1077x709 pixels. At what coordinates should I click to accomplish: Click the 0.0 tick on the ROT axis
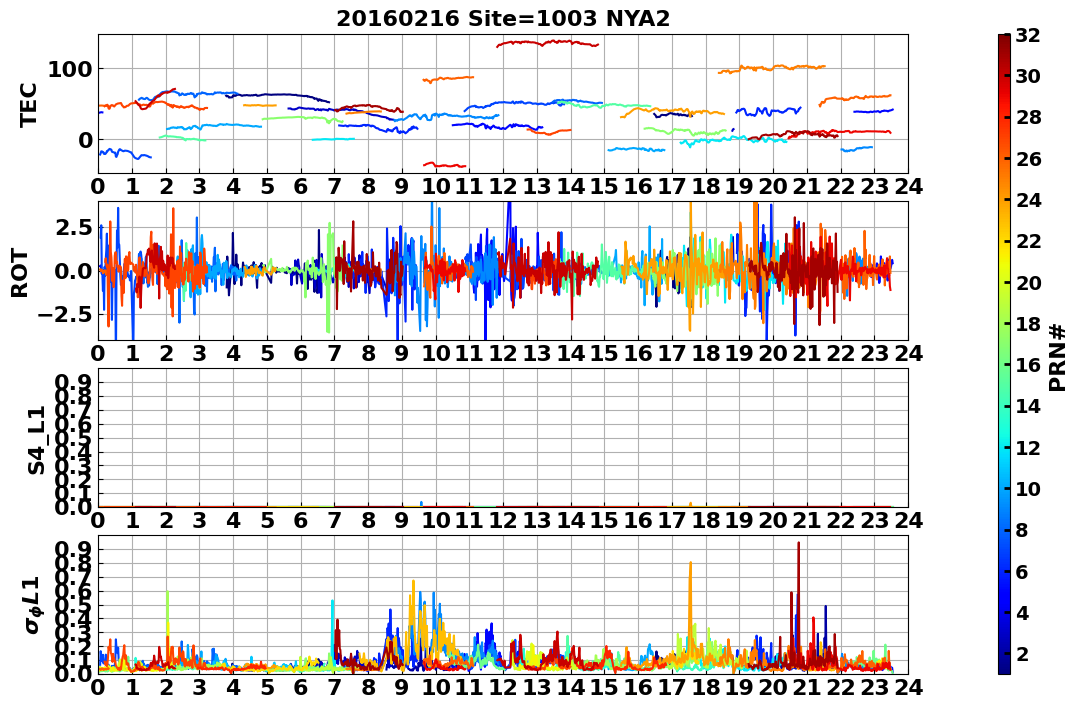point(73,271)
